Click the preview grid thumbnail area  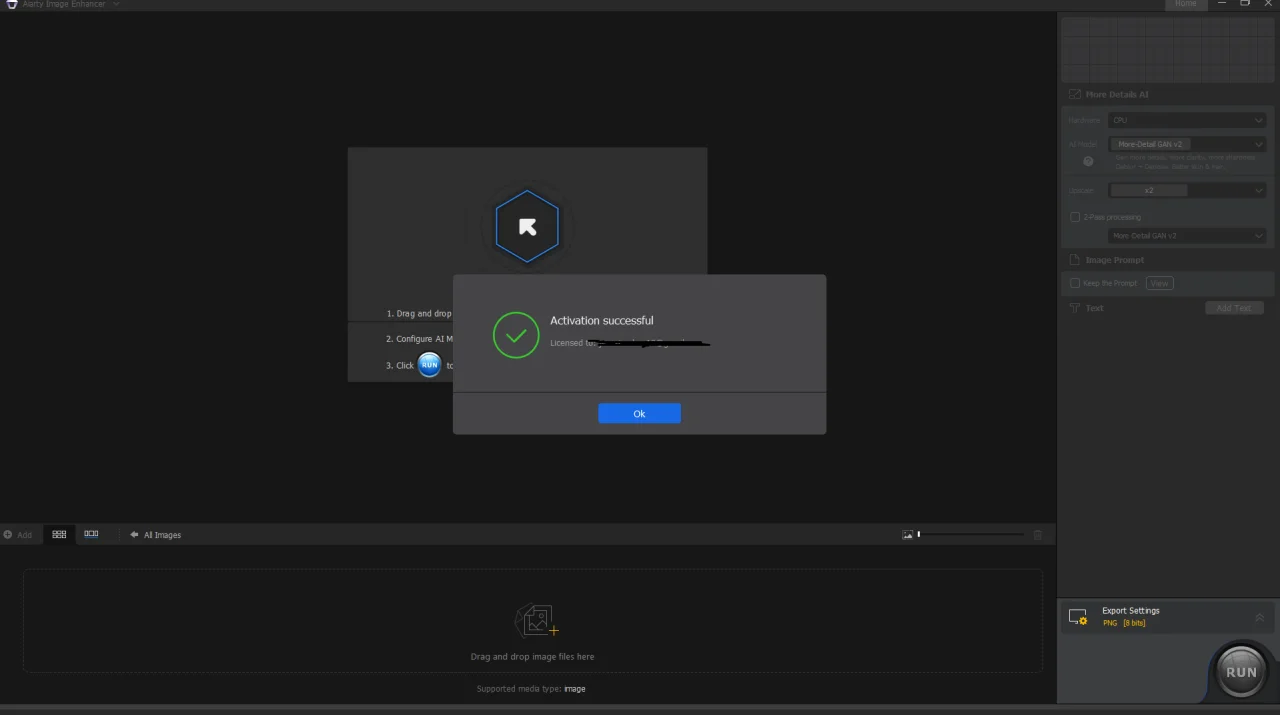[x=1167, y=49]
